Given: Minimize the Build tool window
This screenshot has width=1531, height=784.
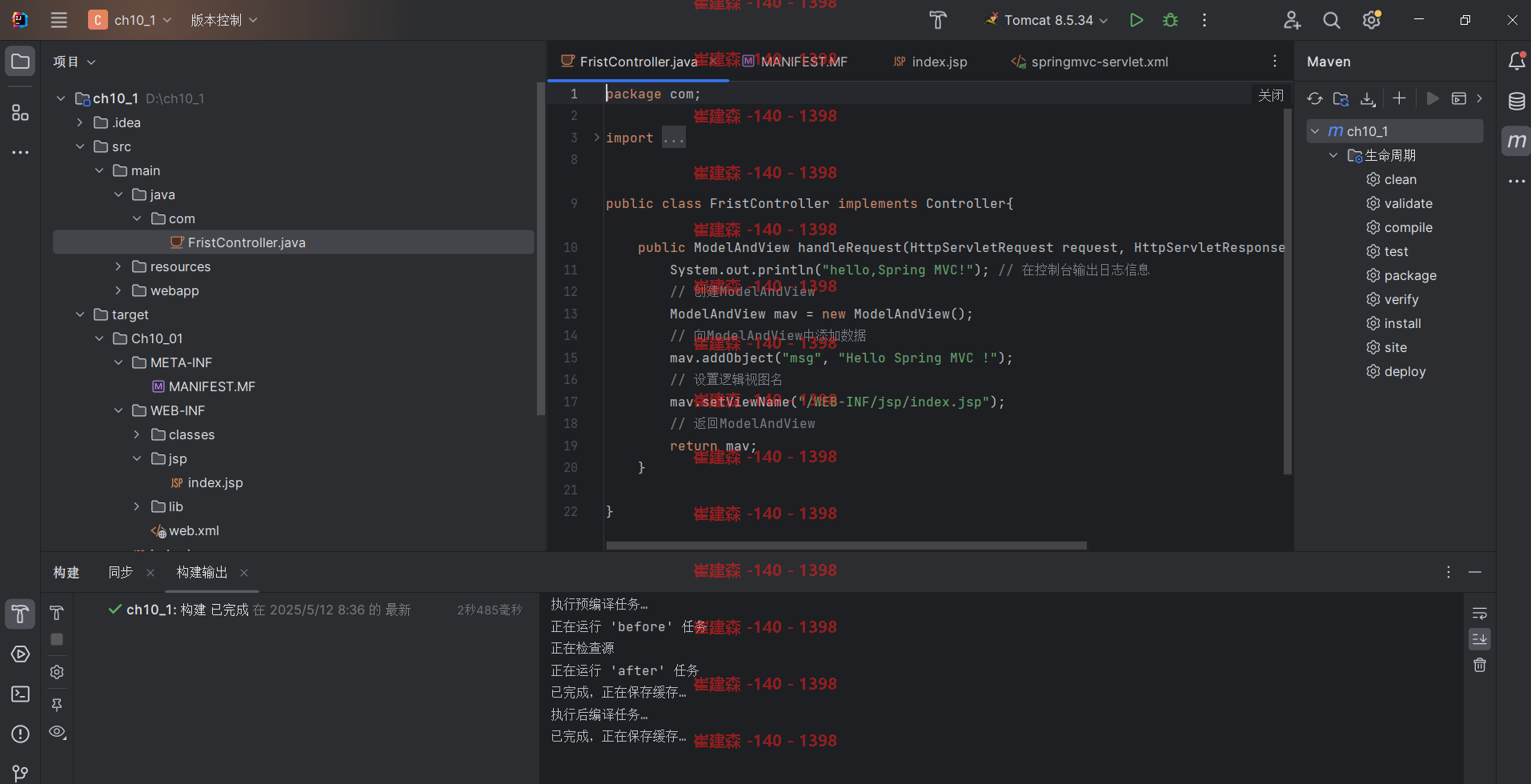Looking at the screenshot, I should click(1475, 572).
